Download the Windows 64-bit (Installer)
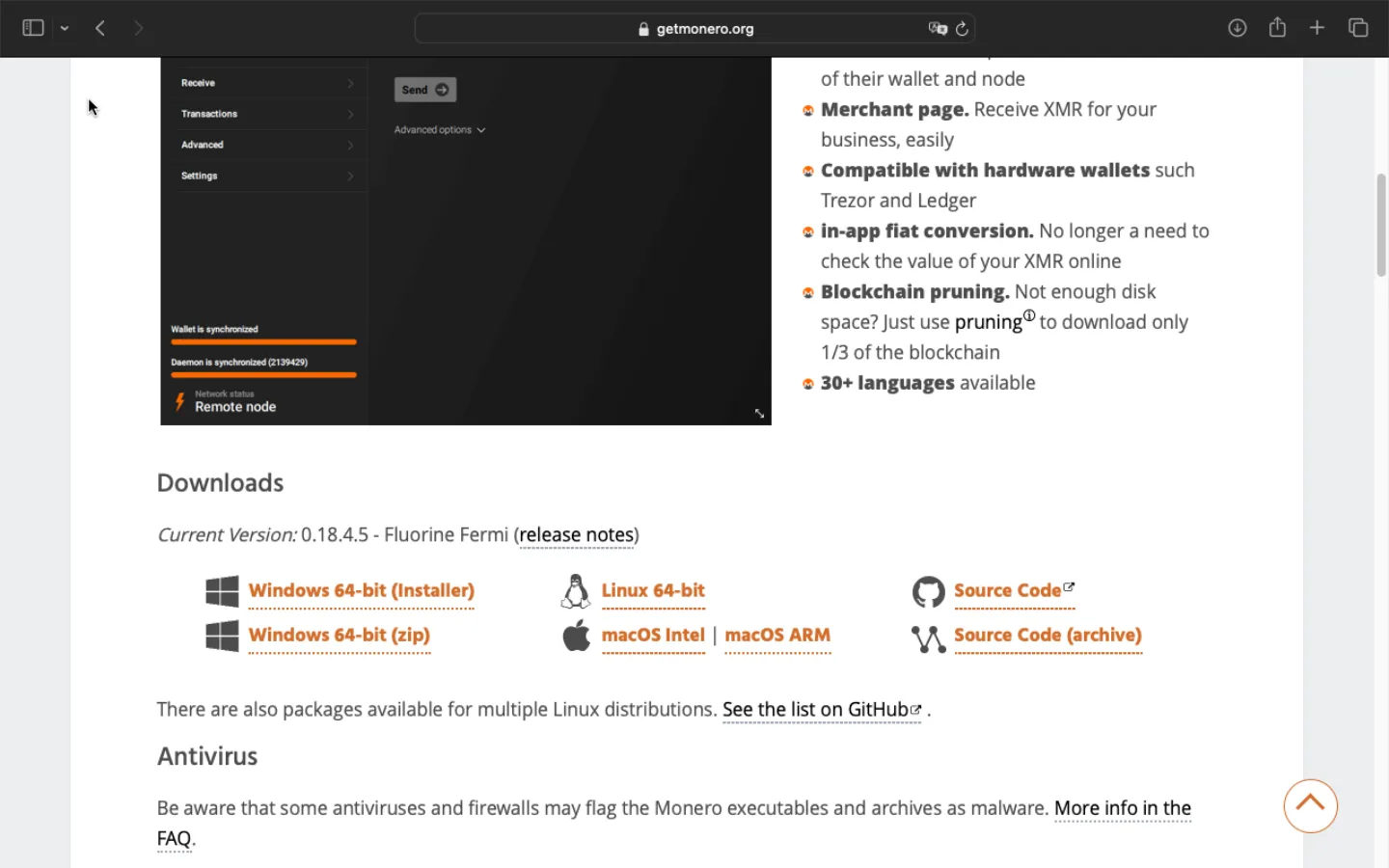The height and width of the screenshot is (868, 1389). coord(361,590)
